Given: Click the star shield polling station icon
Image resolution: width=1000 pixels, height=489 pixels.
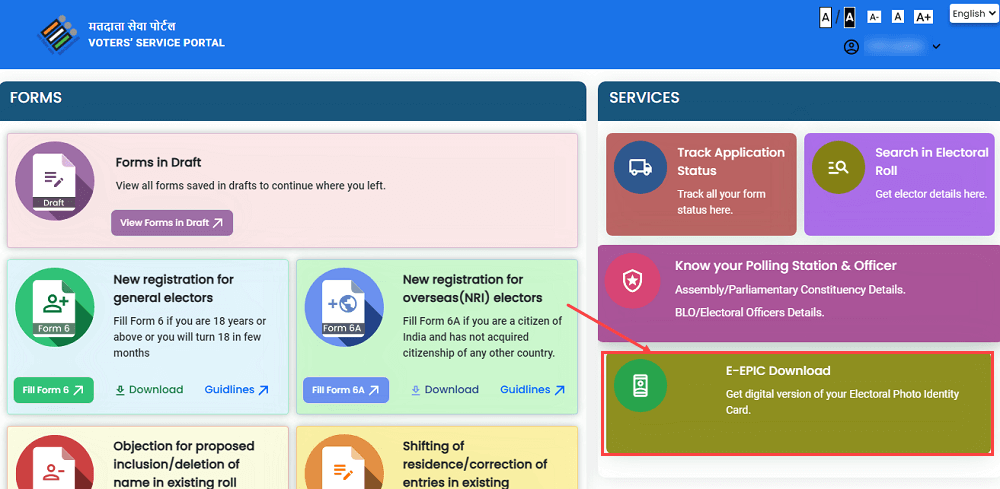Looking at the screenshot, I should (631, 281).
